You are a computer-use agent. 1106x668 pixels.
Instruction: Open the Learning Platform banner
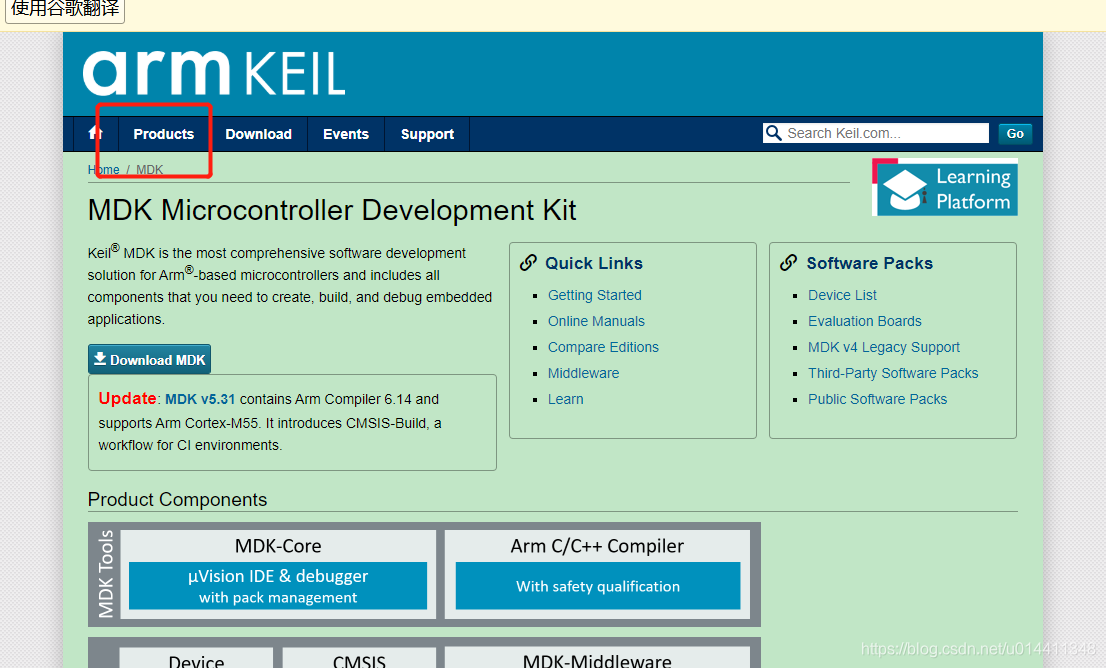tap(944, 188)
